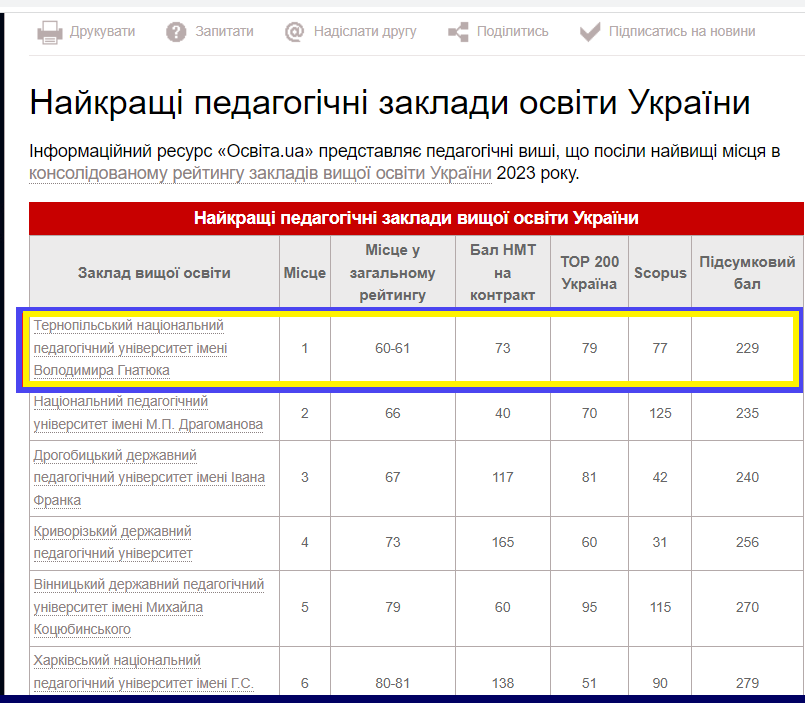The image size is (805, 703).
Task: Click НМТ value 117 in Дрогобицький row
Action: click(x=503, y=478)
